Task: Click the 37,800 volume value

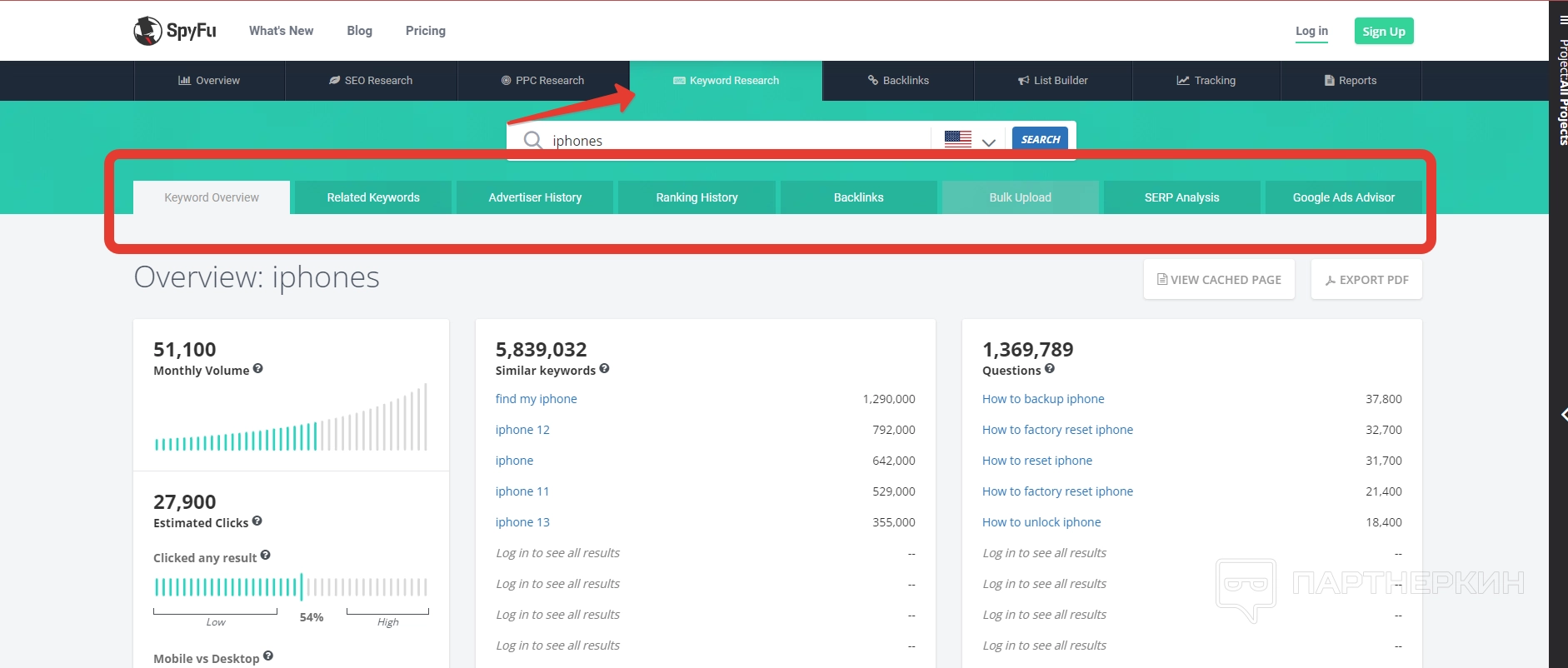Action: 1384,399
